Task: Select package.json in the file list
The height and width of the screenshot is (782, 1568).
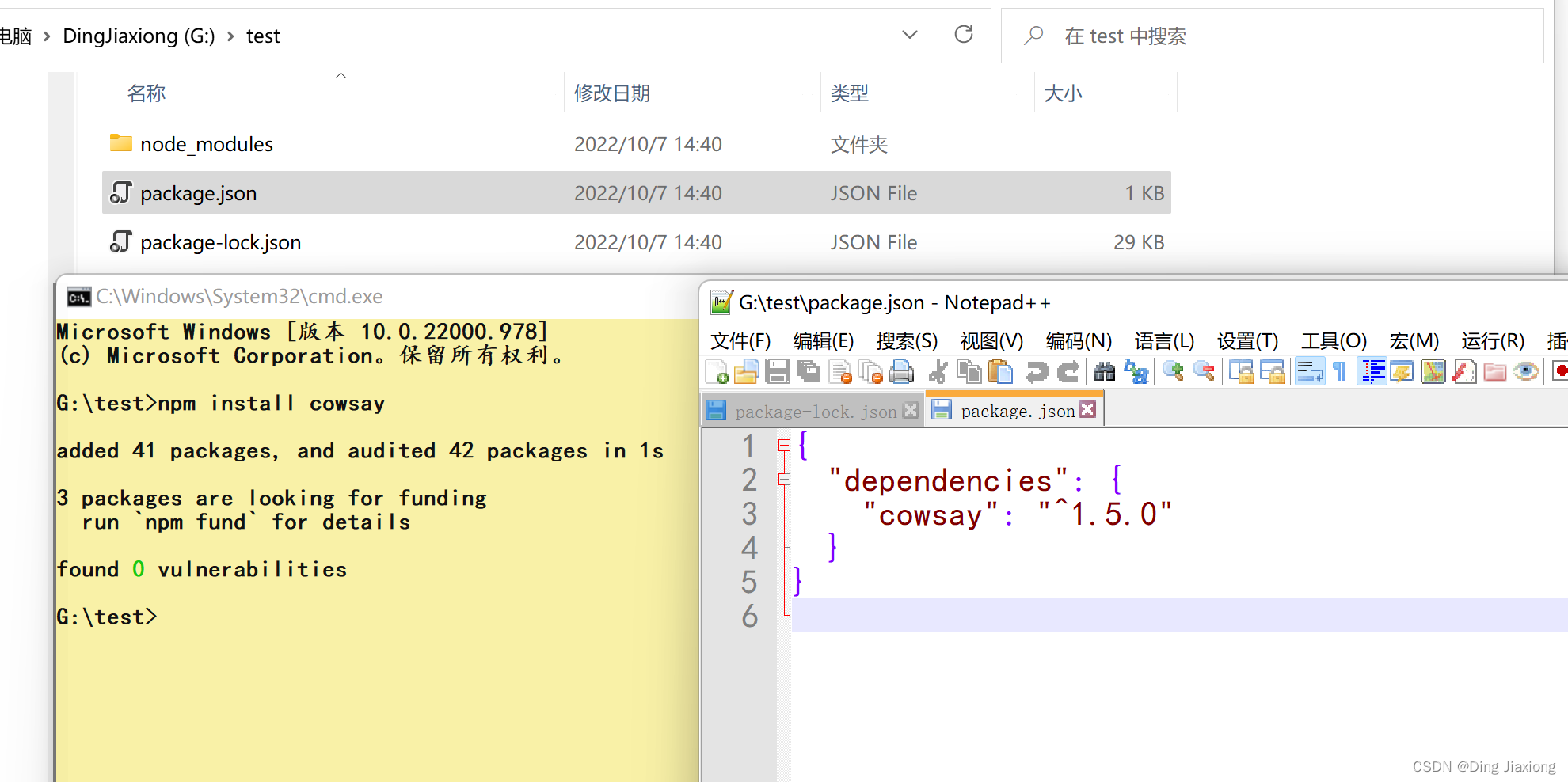Action: click(x=637, y=193)
